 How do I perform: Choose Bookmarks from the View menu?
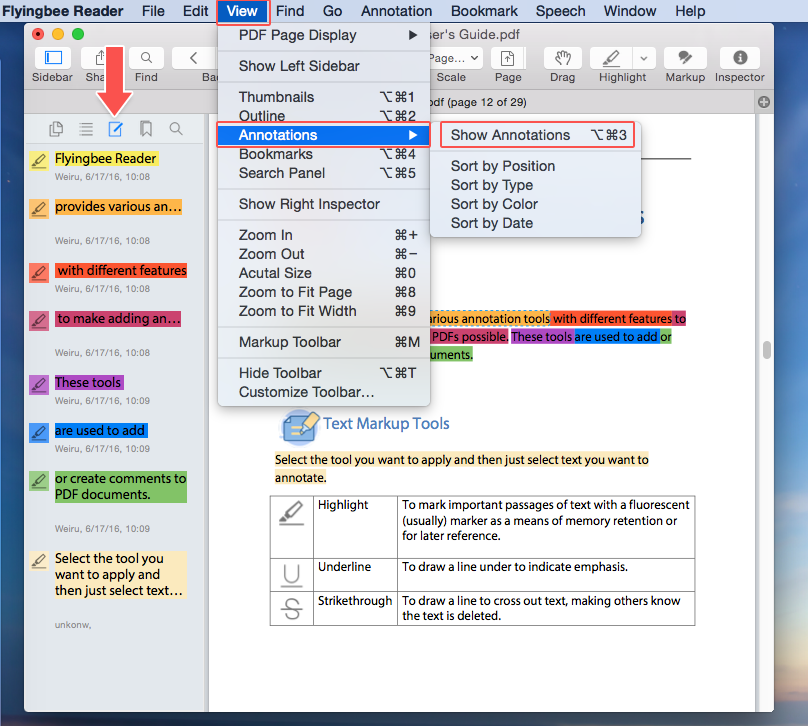pyautogui.click(x=324, y=154)
